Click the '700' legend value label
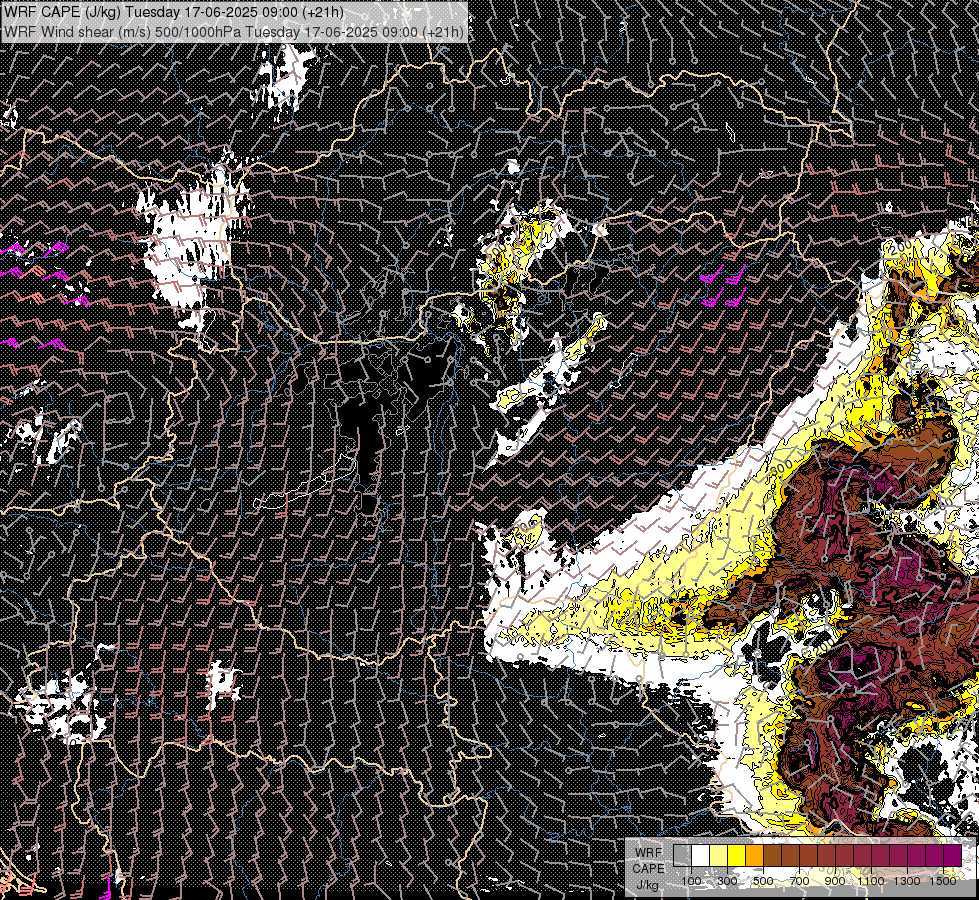Screen dimensions: 979x900 pyautogui.click(x=799, y=881)
